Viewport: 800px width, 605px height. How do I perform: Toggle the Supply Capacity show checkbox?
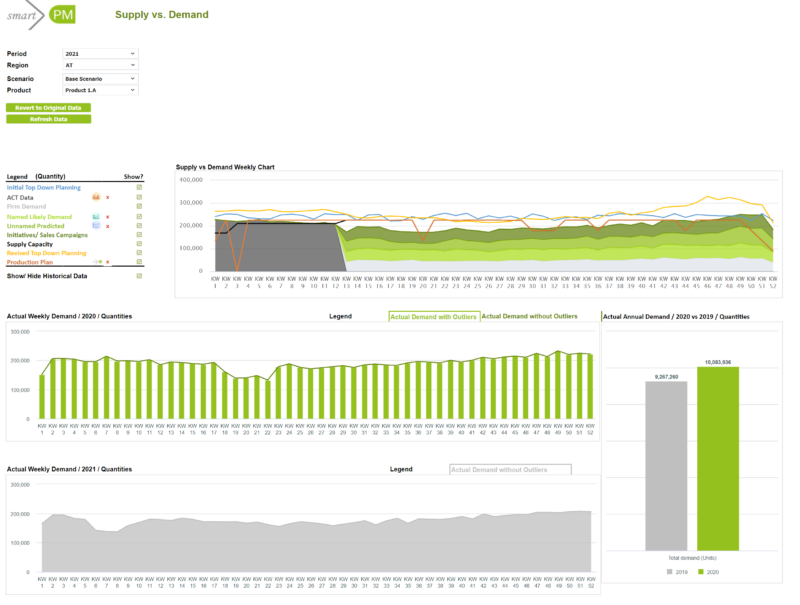[x=139, y=244]
